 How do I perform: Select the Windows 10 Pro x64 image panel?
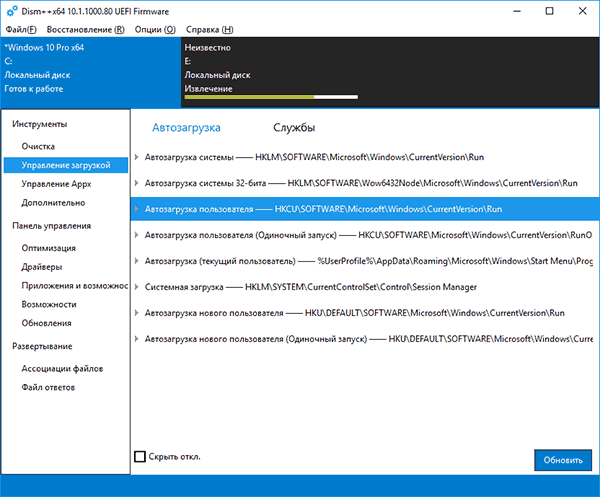(91, 72)
